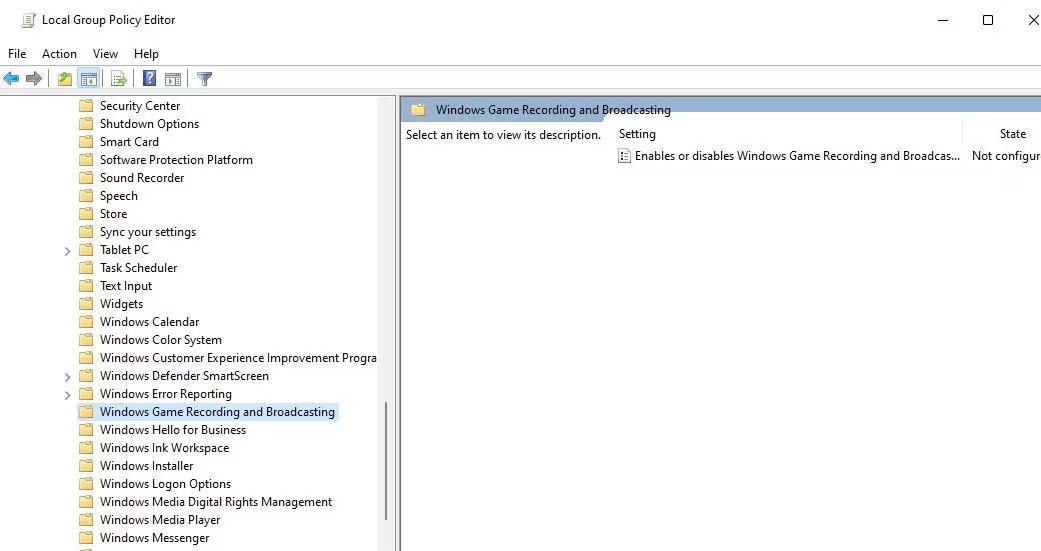Click the left pane's vertical scrollbar
The width and height of the screenshot is (1041, 551).
pyautogui.click(x=386, y=460)
